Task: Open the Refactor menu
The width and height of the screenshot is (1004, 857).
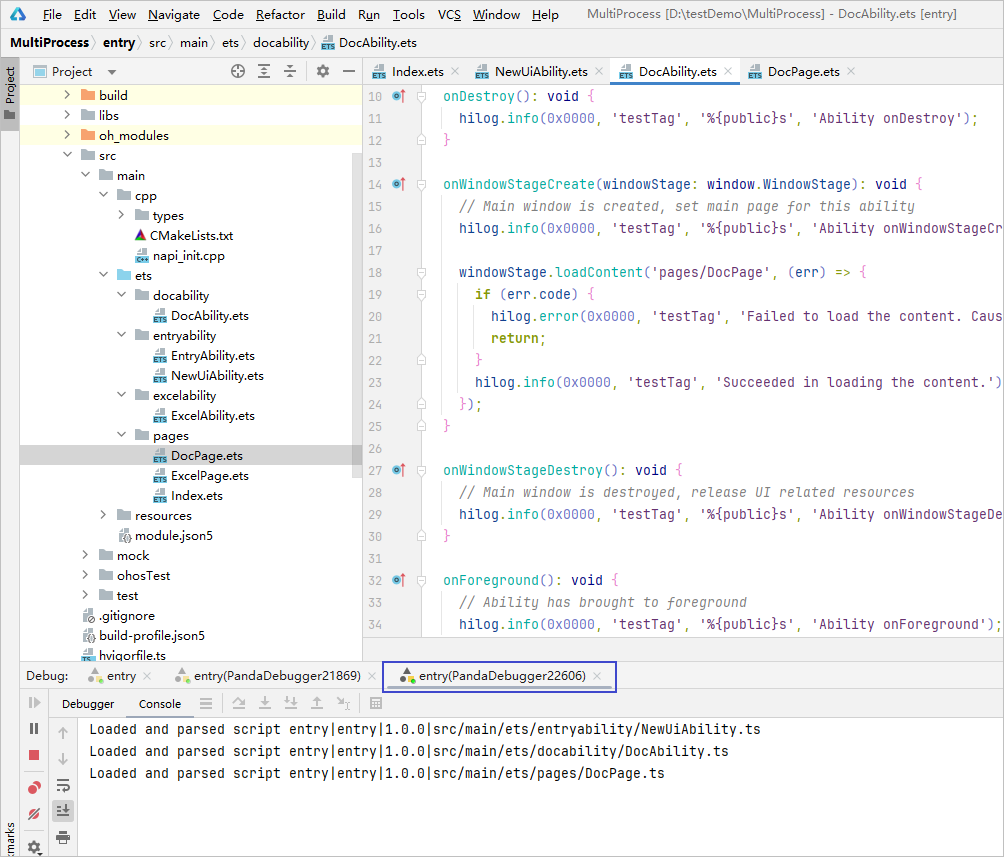Action: tap(280, 15)
